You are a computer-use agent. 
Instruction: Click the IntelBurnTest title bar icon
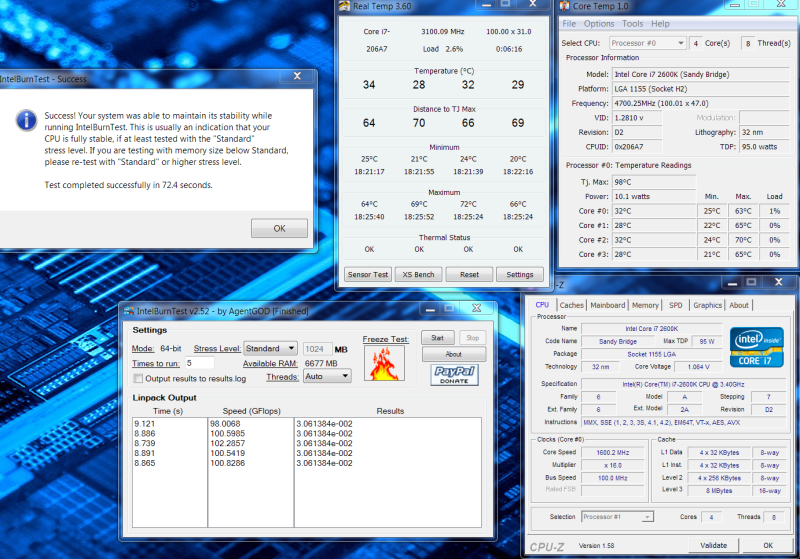coord(127,312)
